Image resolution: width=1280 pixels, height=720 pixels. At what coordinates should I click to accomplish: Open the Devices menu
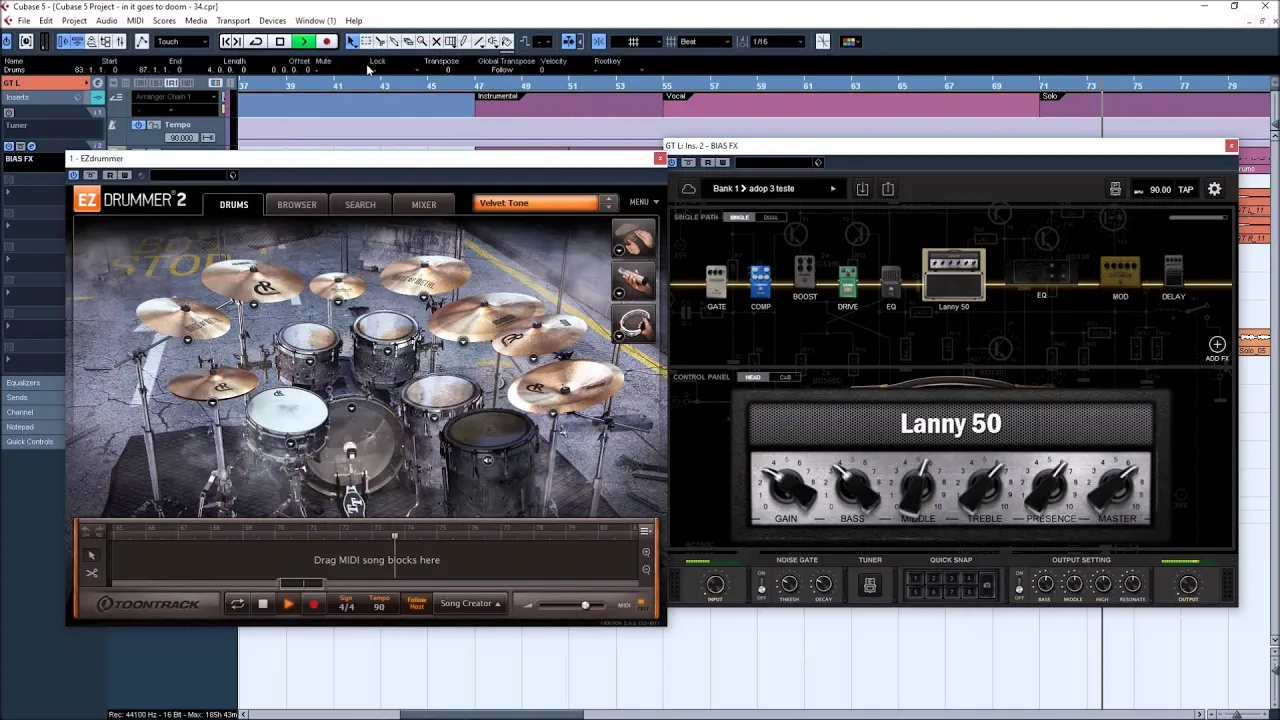point(272,20)
